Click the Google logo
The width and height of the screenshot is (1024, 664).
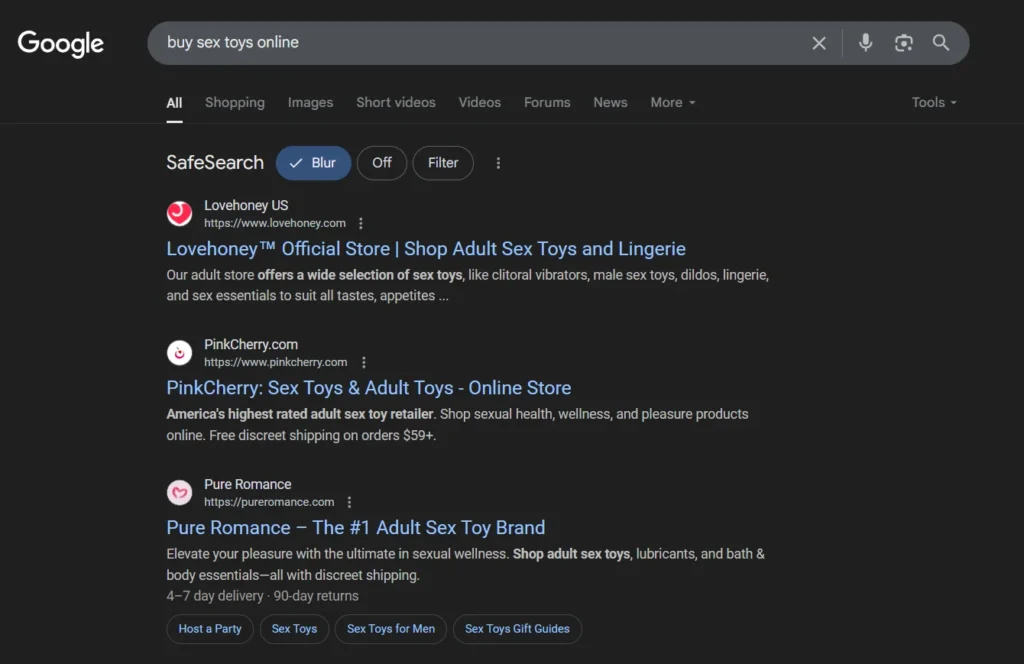point(60,44)
